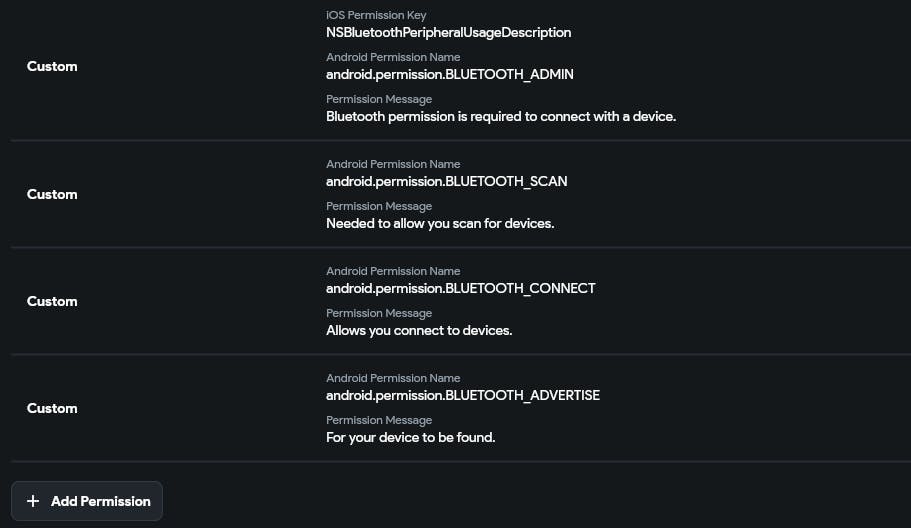
Task: Edit the android.permission.BLUETOOTH_CONNECT name field
Action: (460, 288)
